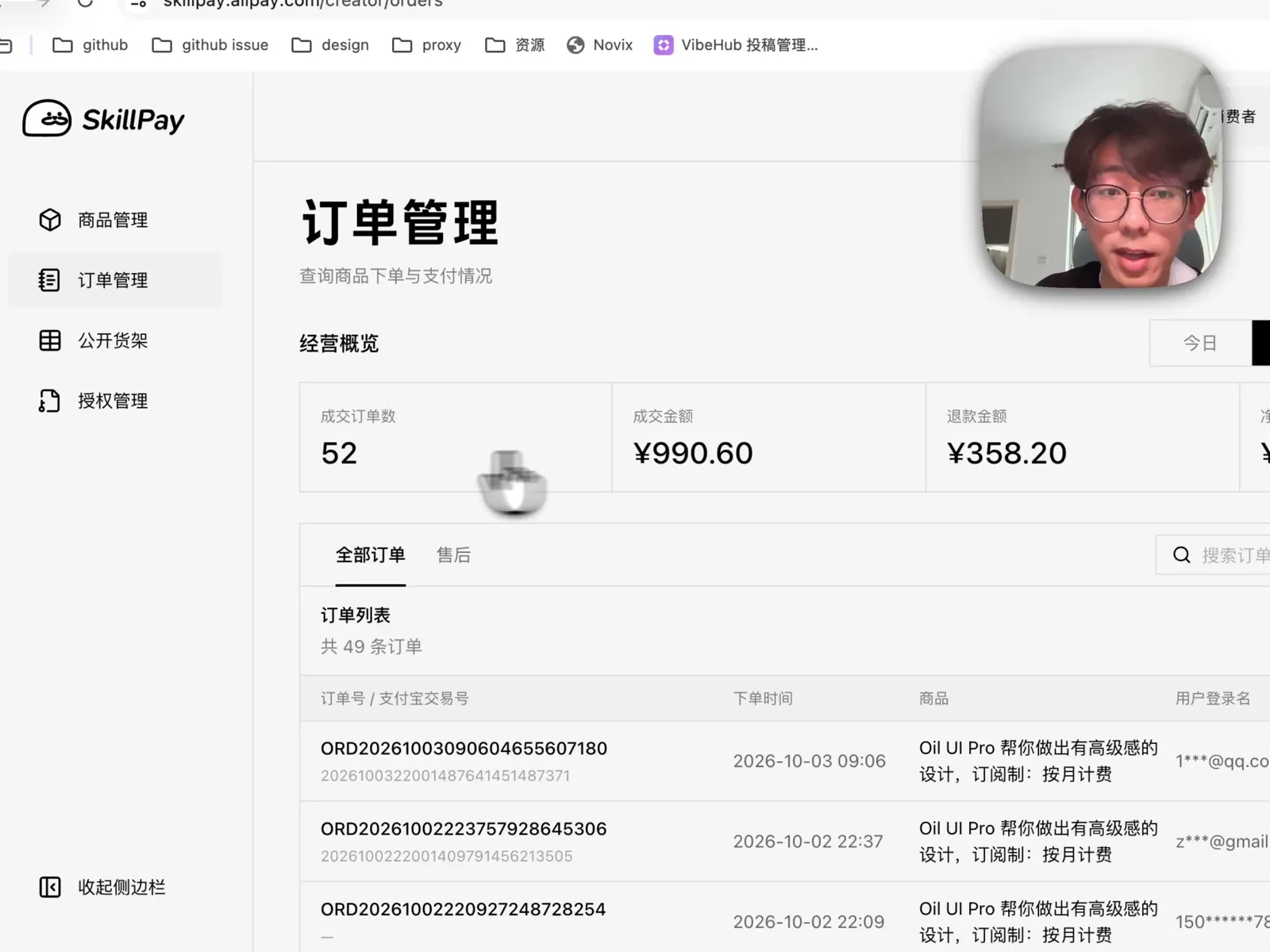
Task: Click the 用户登录名 column header
Action: tap(1213, 699)
